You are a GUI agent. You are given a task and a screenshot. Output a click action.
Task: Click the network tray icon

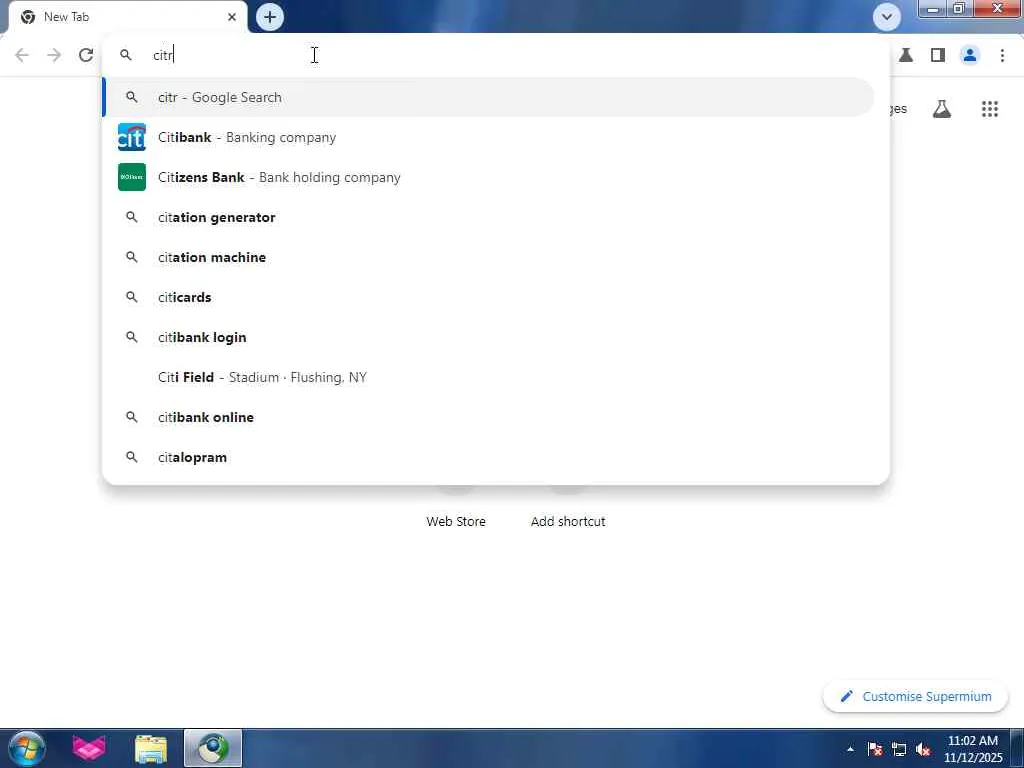coord(899,749)
